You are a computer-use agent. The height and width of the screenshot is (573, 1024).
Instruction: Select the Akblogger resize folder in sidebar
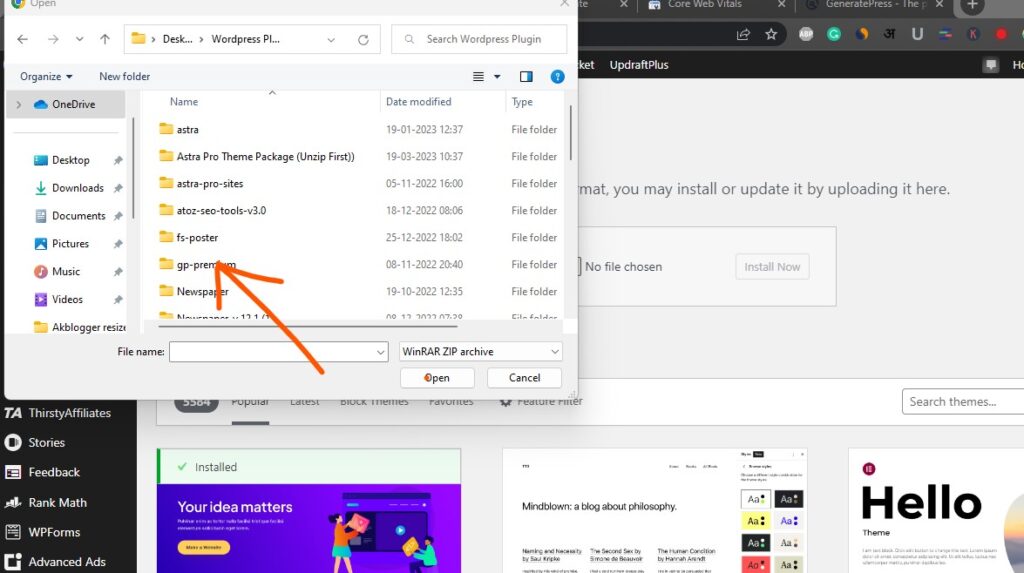[x=79, y=327]
